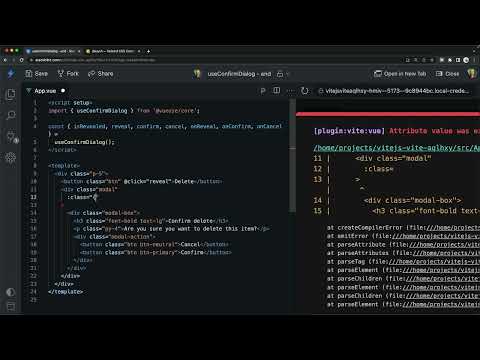This screenshot has width=480, height=360.
Task: Open a new browser tab with the plus icon
Action: [148, 51]
